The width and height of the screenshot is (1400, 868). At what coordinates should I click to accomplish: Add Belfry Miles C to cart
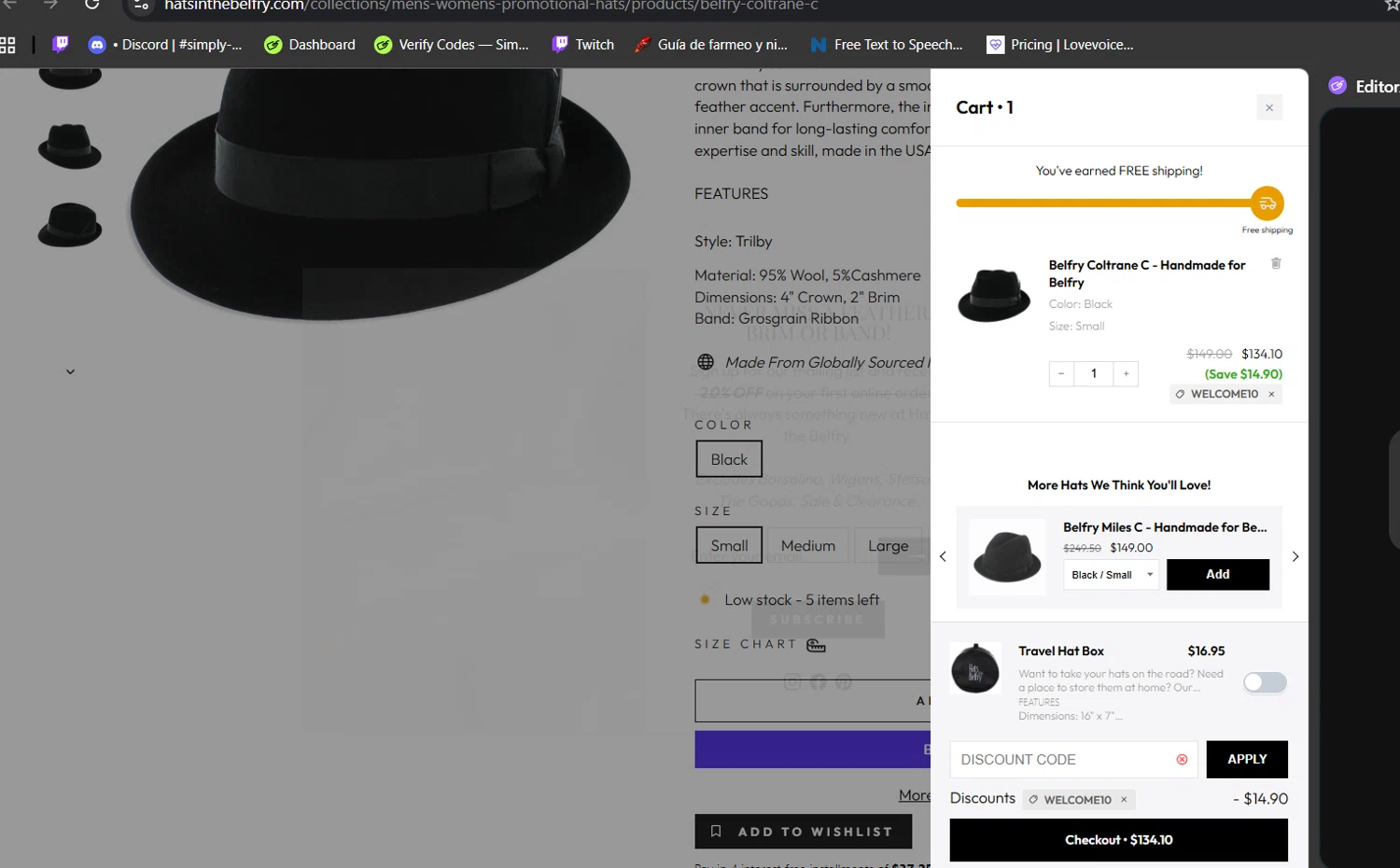1217,575
